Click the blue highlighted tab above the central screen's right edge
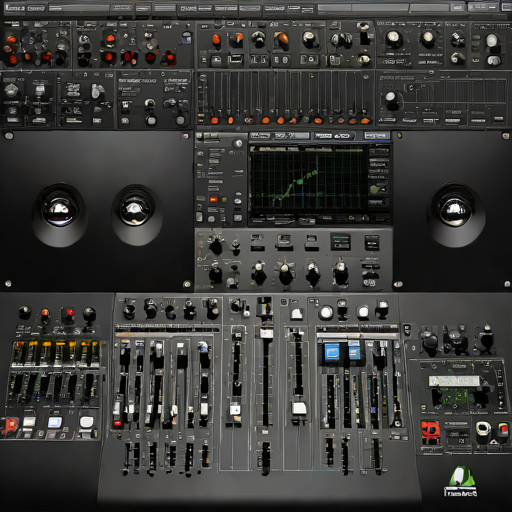This screenshot has height=512, width=512. coord(376,136)
